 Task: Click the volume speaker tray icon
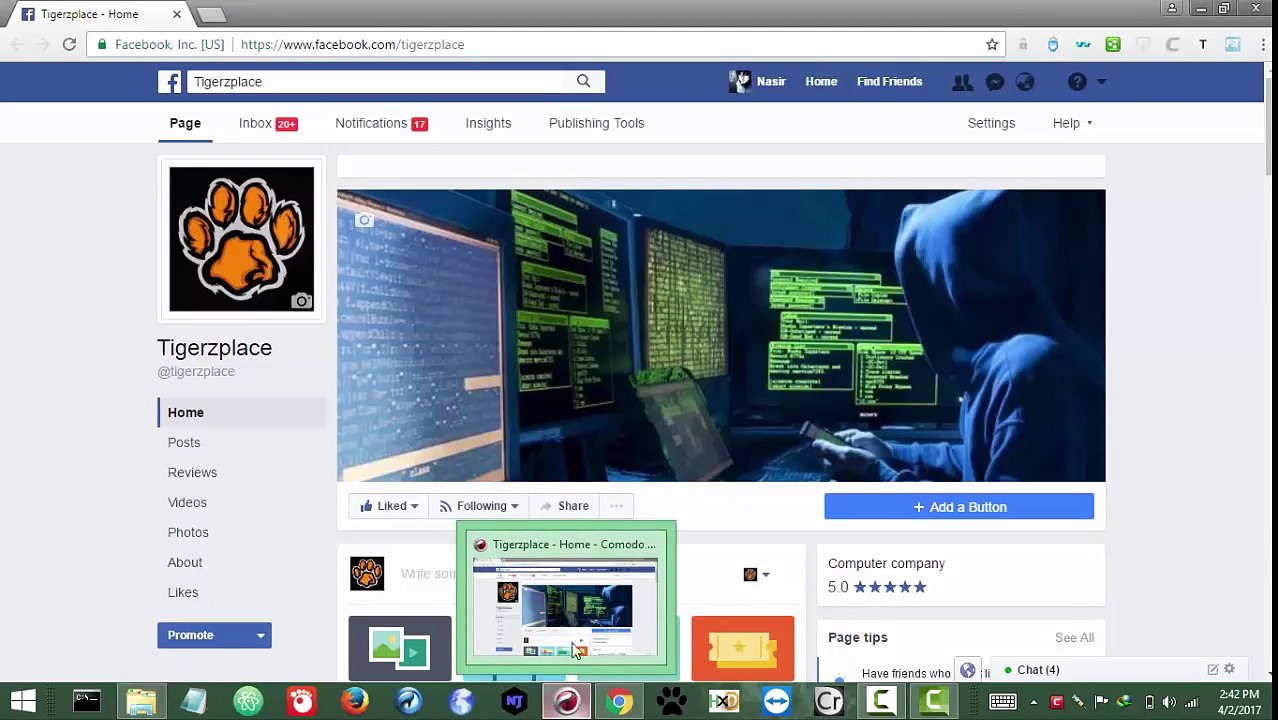tap(1169, 702)
